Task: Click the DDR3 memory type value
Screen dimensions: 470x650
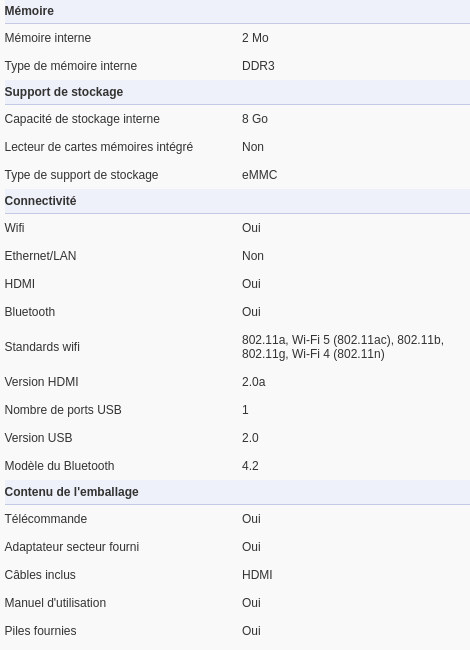Action: 258,66
